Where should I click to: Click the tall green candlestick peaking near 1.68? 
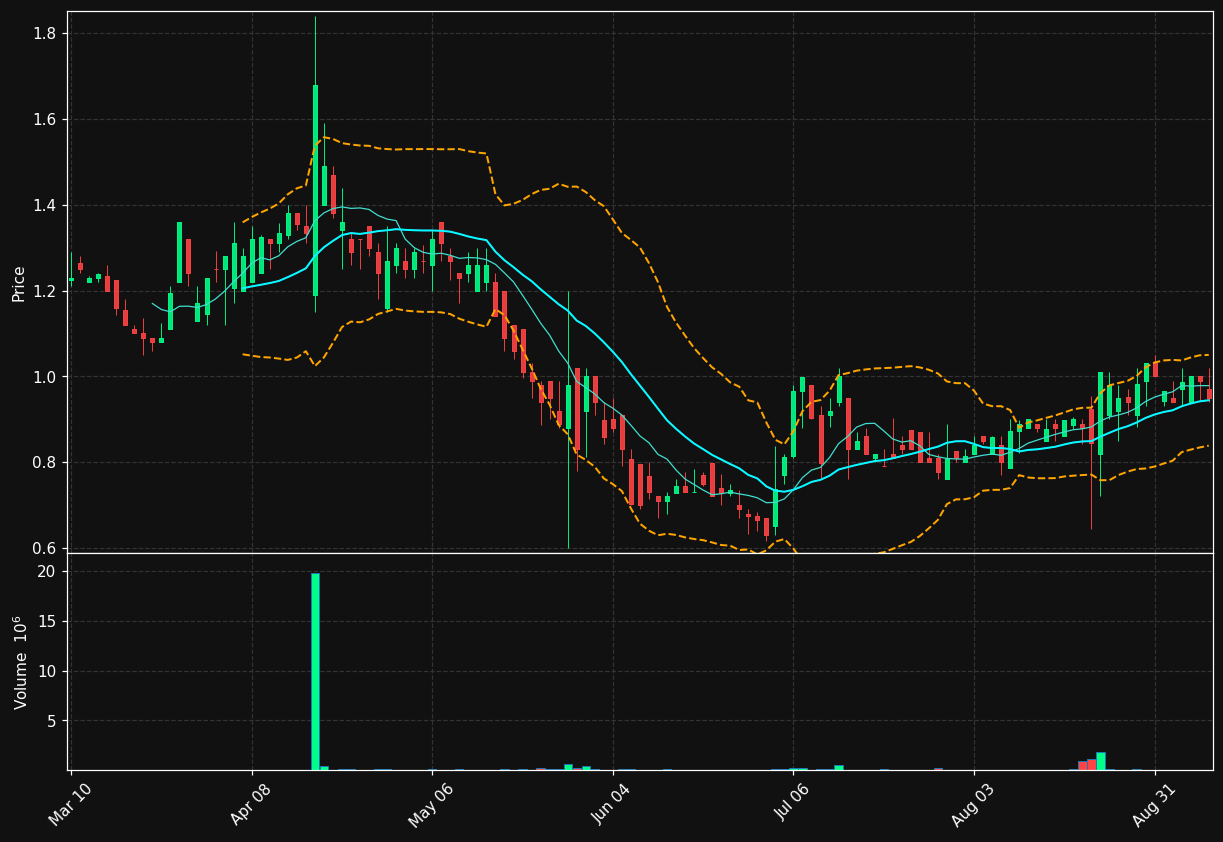(x=315, y=190)
